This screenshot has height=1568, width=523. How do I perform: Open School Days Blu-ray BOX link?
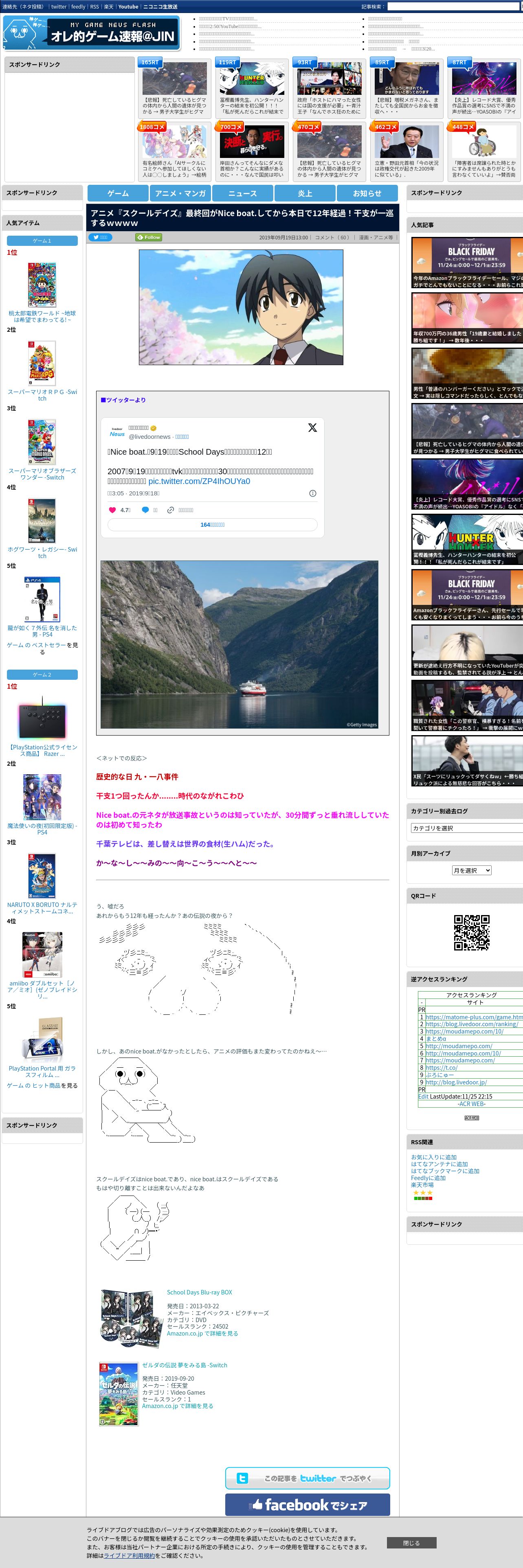tap(200, 1292)
